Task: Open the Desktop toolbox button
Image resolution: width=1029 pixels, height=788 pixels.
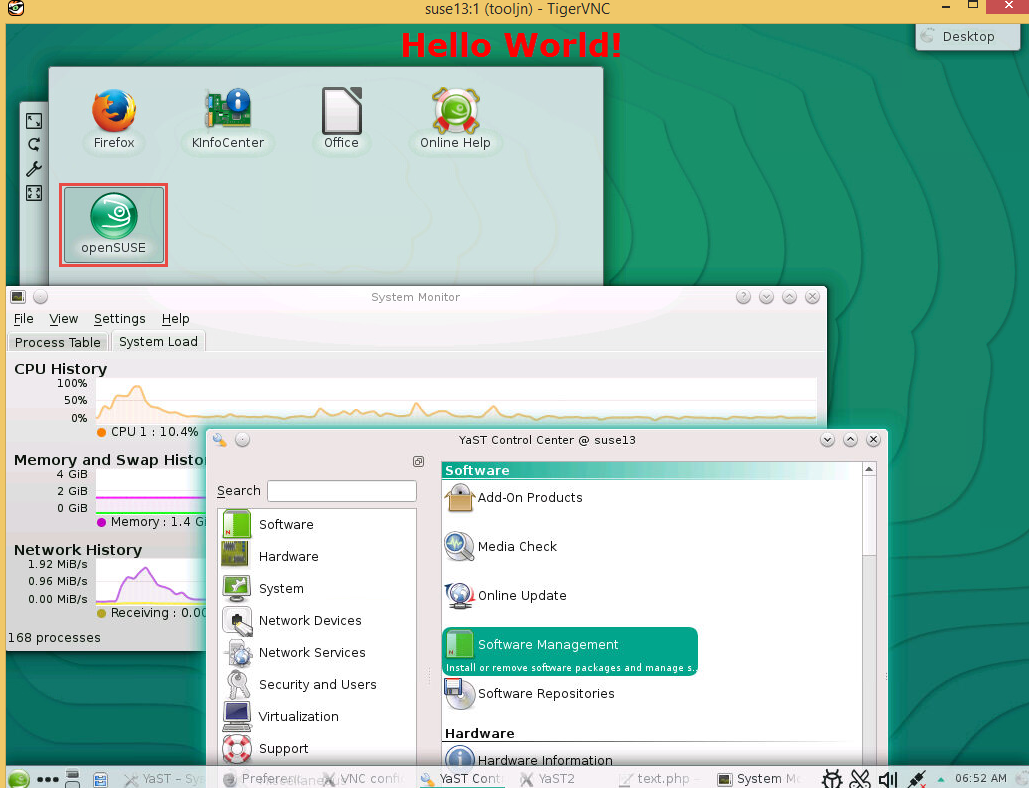Action: (x=967, y=37)
